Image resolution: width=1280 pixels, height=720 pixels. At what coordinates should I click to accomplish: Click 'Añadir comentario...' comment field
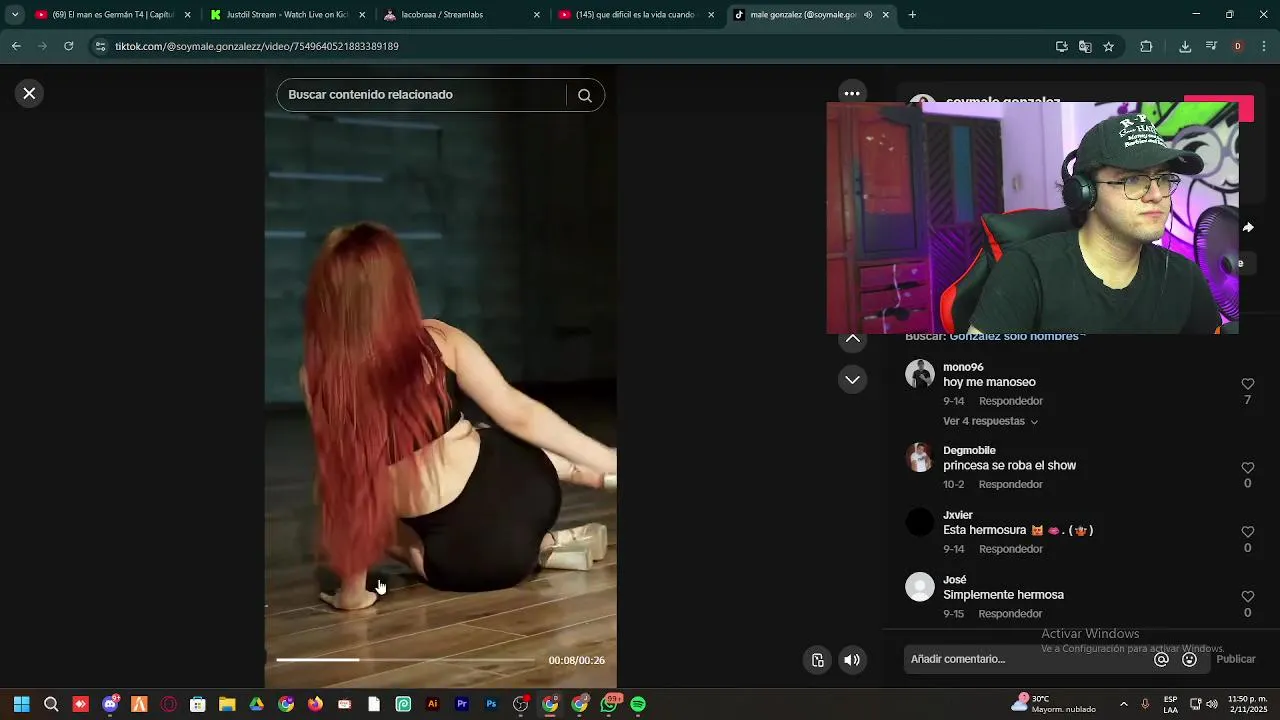pyautogui.click(x=1026, y=659)
